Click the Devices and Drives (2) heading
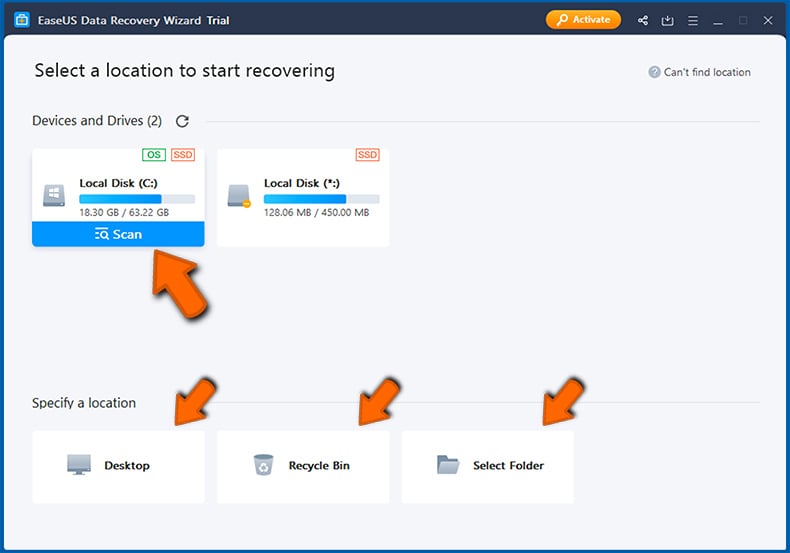This screenshot has height=553, width=790. (x=97, y=121)
